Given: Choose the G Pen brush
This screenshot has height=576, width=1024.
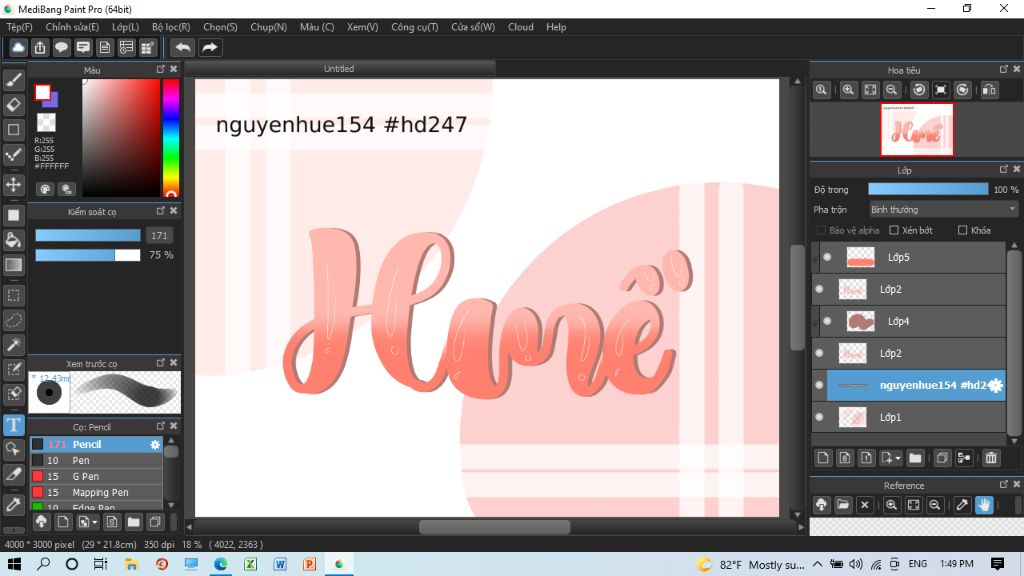Looking at the screenshot, I should pyautogui.click(x=96, y=477).
